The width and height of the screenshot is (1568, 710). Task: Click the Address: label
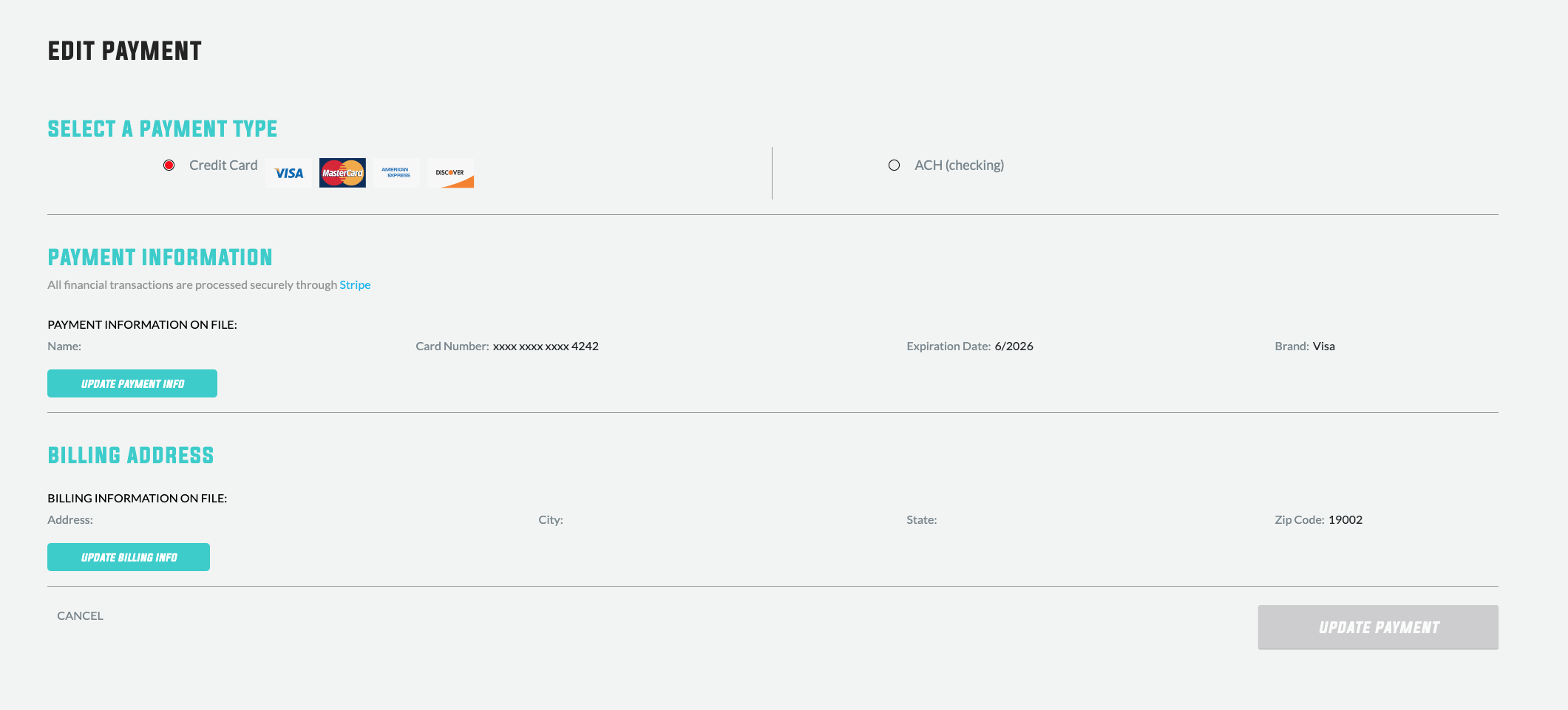tap(70, 520)
